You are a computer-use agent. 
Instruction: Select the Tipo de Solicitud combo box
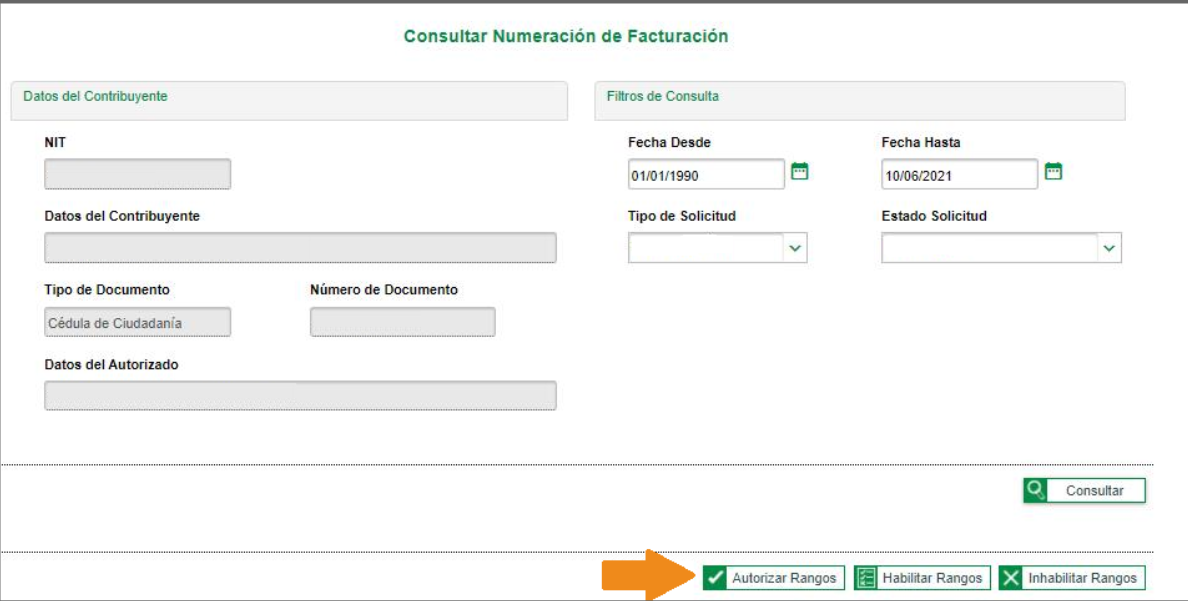(706, 248)
